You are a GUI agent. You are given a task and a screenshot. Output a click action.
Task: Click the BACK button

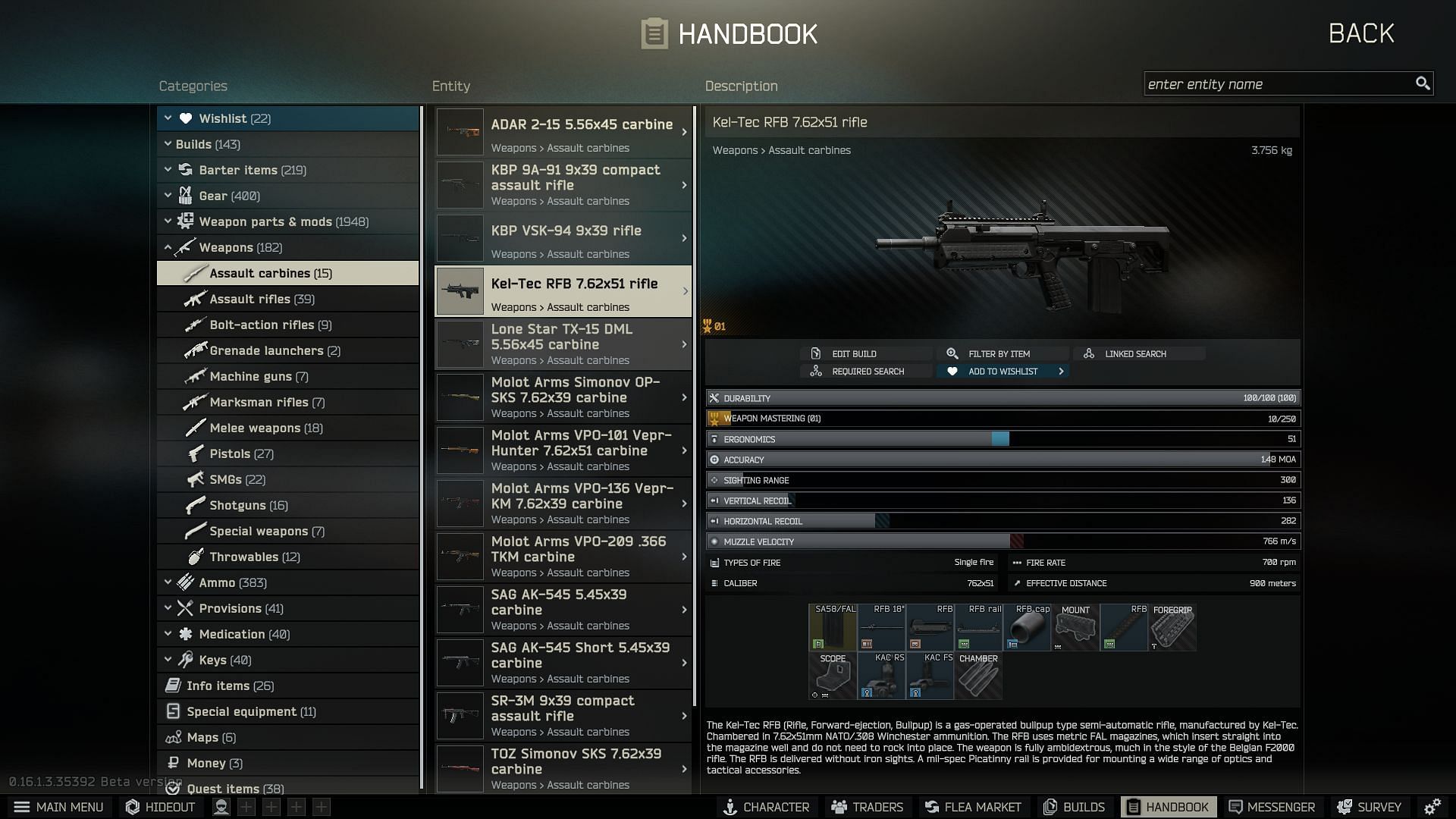tap(1361, 33)
